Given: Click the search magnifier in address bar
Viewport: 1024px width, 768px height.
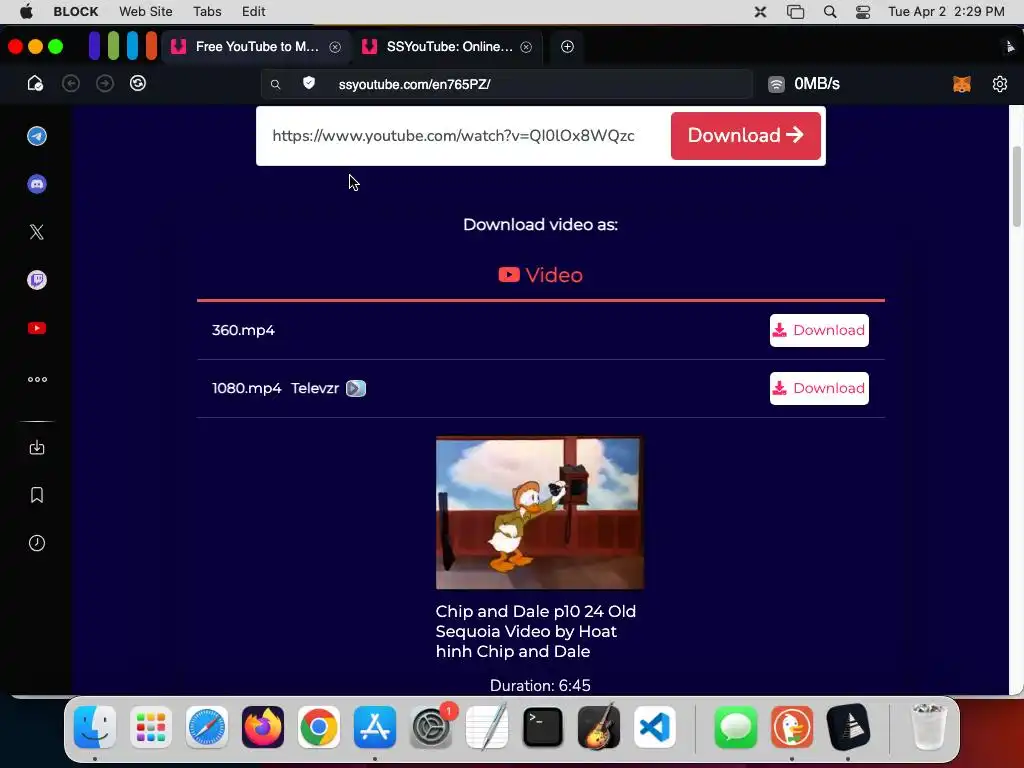Looking at the screenshot, I should click(276, 84).
